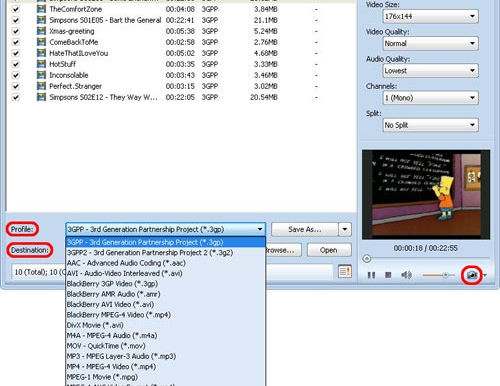The height and width of the screenshot is (386, 500).
Task: Choose BlackBerry MPEG-4 Video profile
Action: point(166,315)
